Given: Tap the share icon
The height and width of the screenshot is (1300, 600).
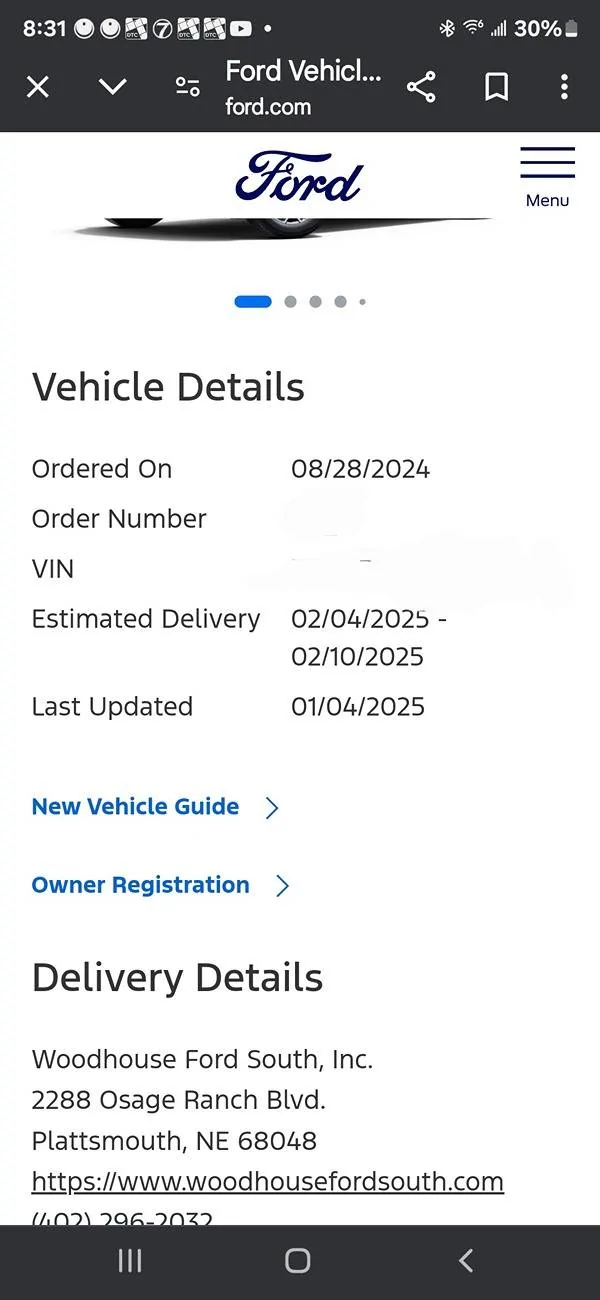Looking at the screenshot, I should pos(422,87).
